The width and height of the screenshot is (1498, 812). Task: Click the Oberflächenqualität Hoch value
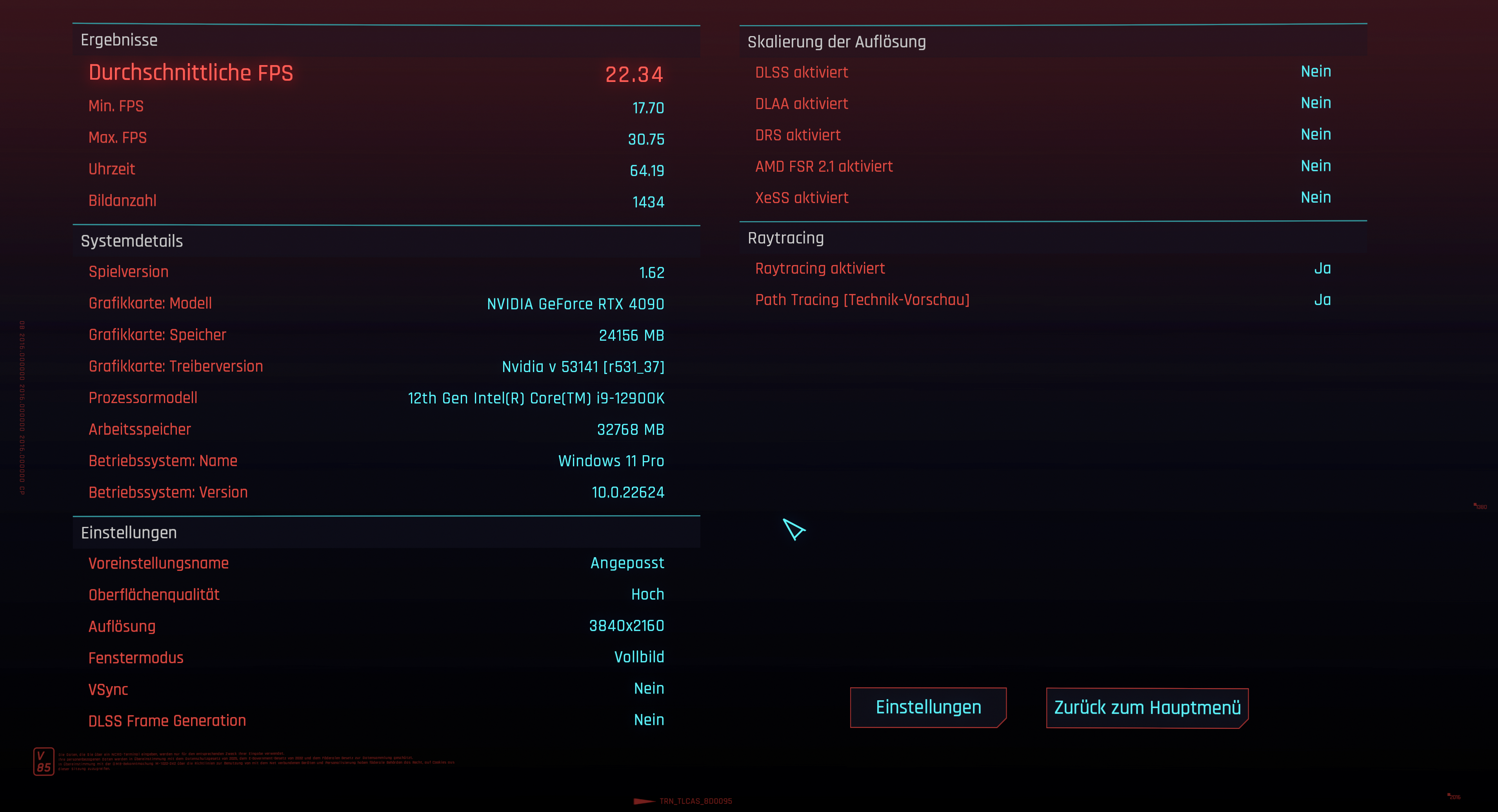coord(647,595)
